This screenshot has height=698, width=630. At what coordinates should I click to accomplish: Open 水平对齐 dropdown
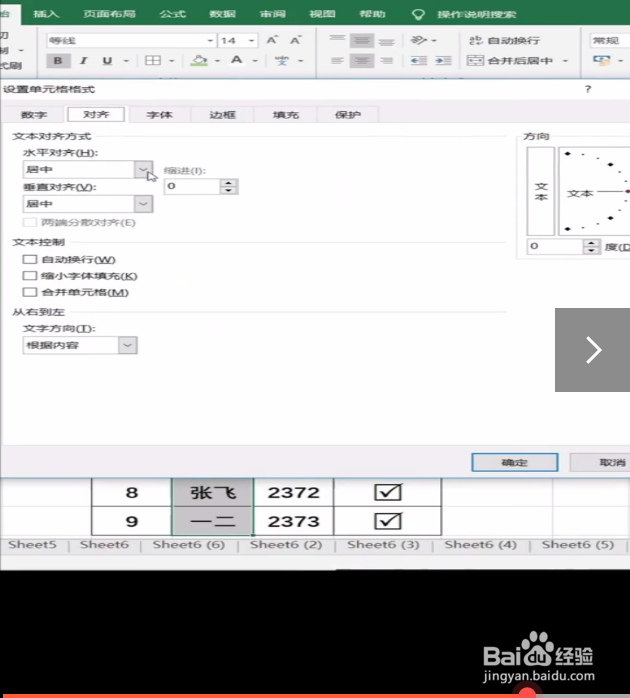143,170
